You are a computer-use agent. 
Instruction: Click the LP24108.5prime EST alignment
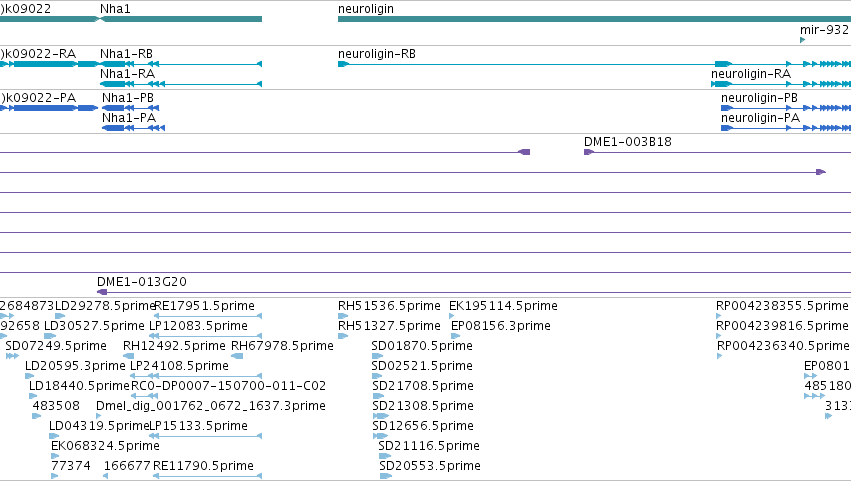click(x=196, y=376)
